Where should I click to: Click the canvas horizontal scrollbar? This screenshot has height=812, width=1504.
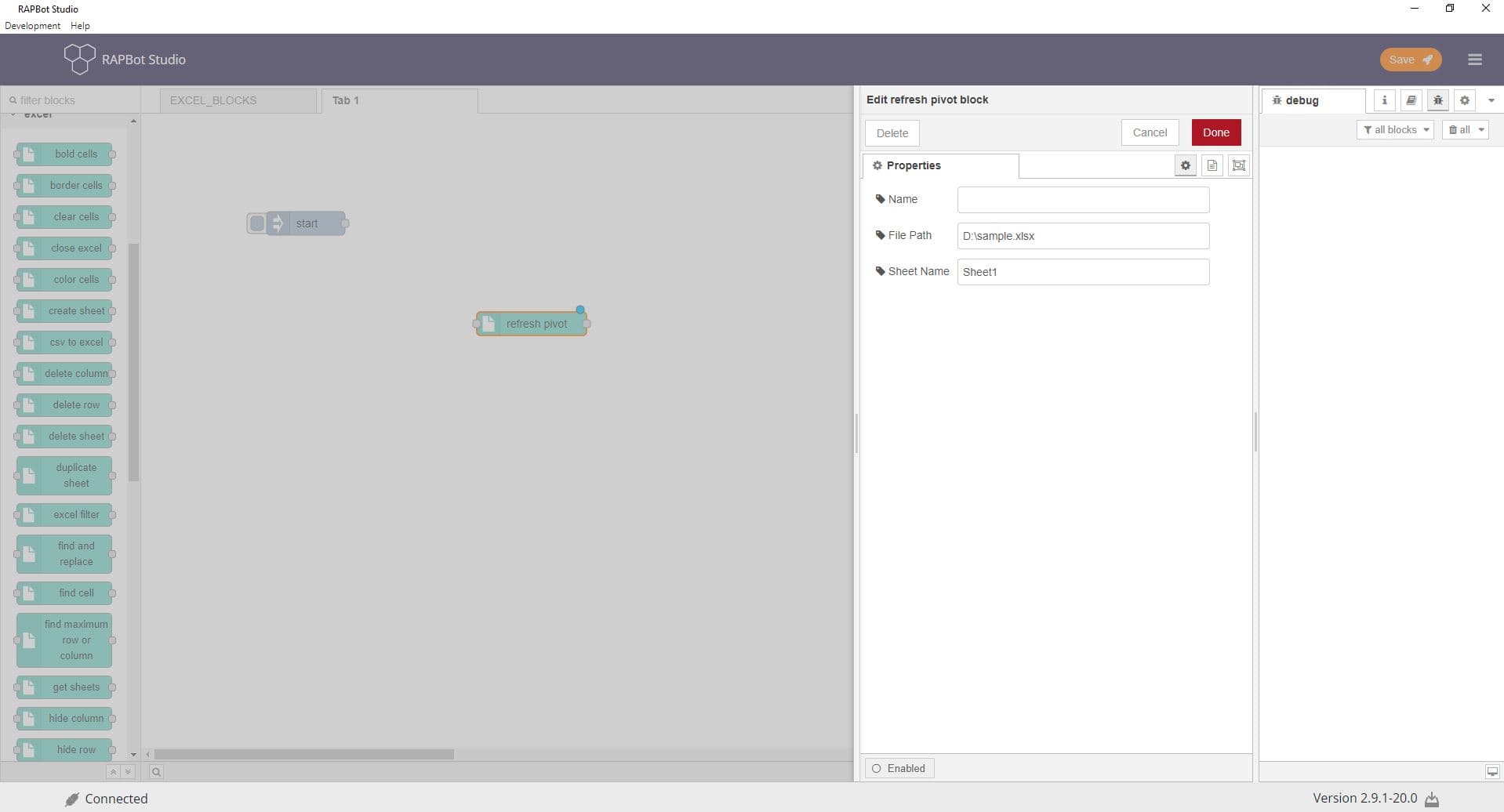pos(303,754)
